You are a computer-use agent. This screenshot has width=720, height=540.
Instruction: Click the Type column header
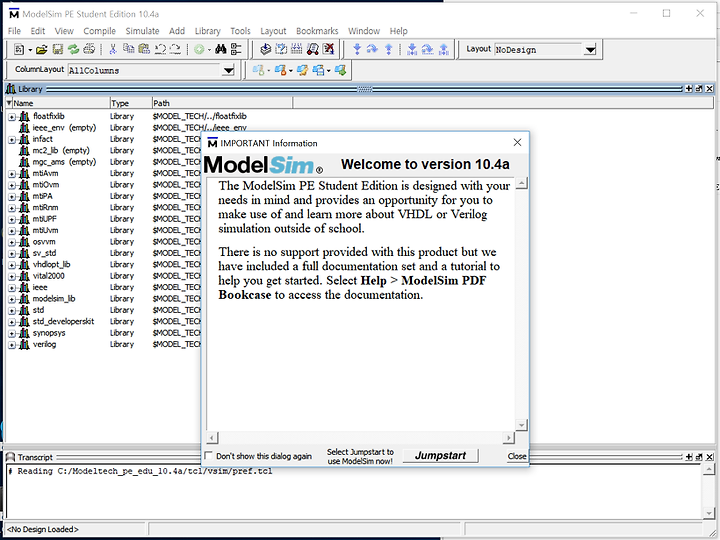[130, 103]
